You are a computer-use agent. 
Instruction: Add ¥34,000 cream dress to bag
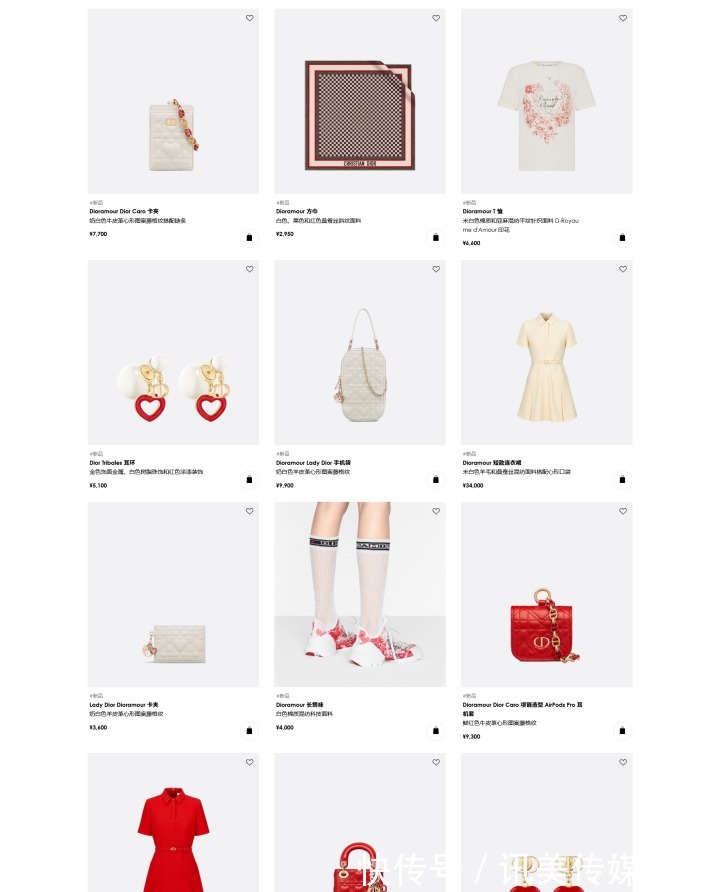click(x=622, y=480)
